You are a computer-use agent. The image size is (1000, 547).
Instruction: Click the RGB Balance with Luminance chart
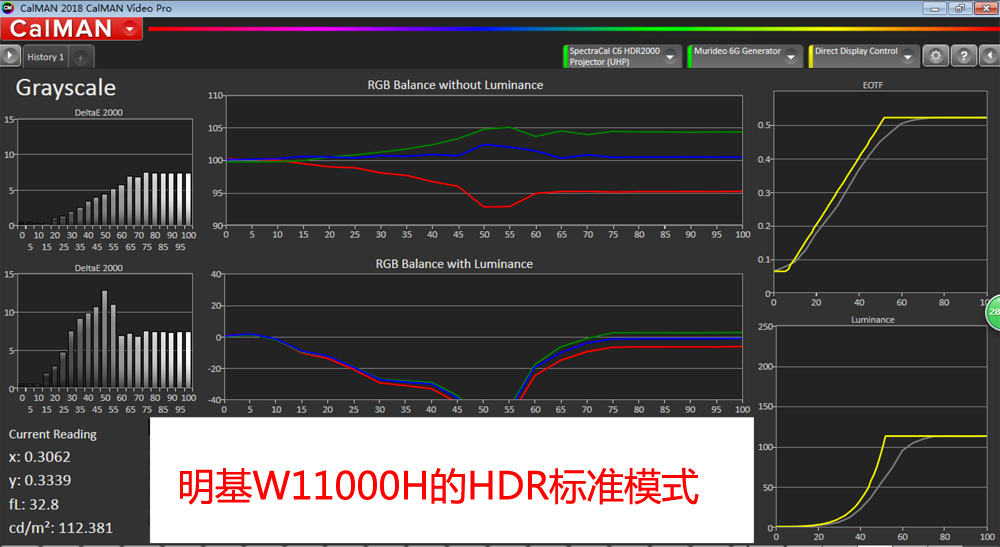[484, 337]
